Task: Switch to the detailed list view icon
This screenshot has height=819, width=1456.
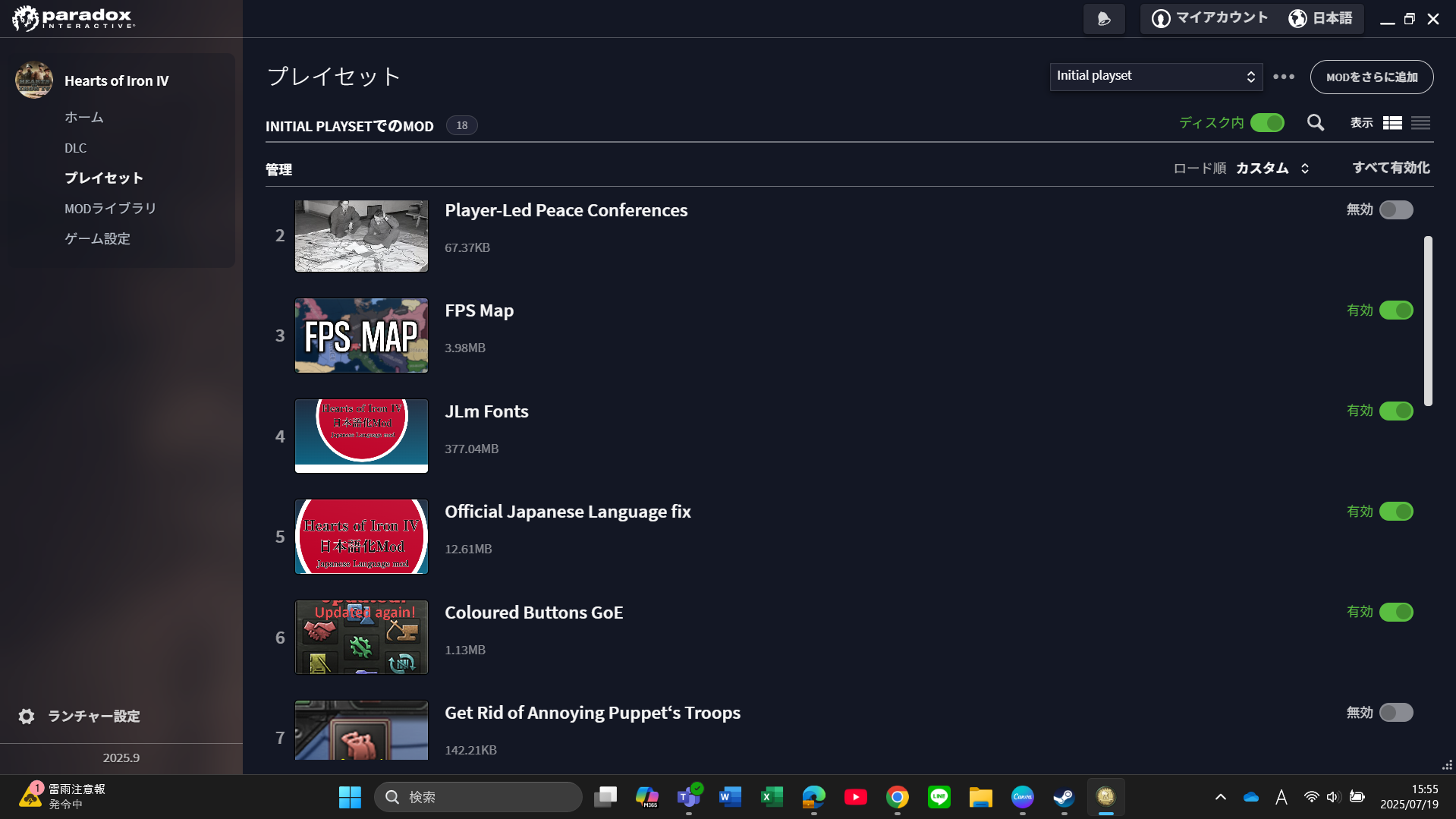Action: [1392, 123]
